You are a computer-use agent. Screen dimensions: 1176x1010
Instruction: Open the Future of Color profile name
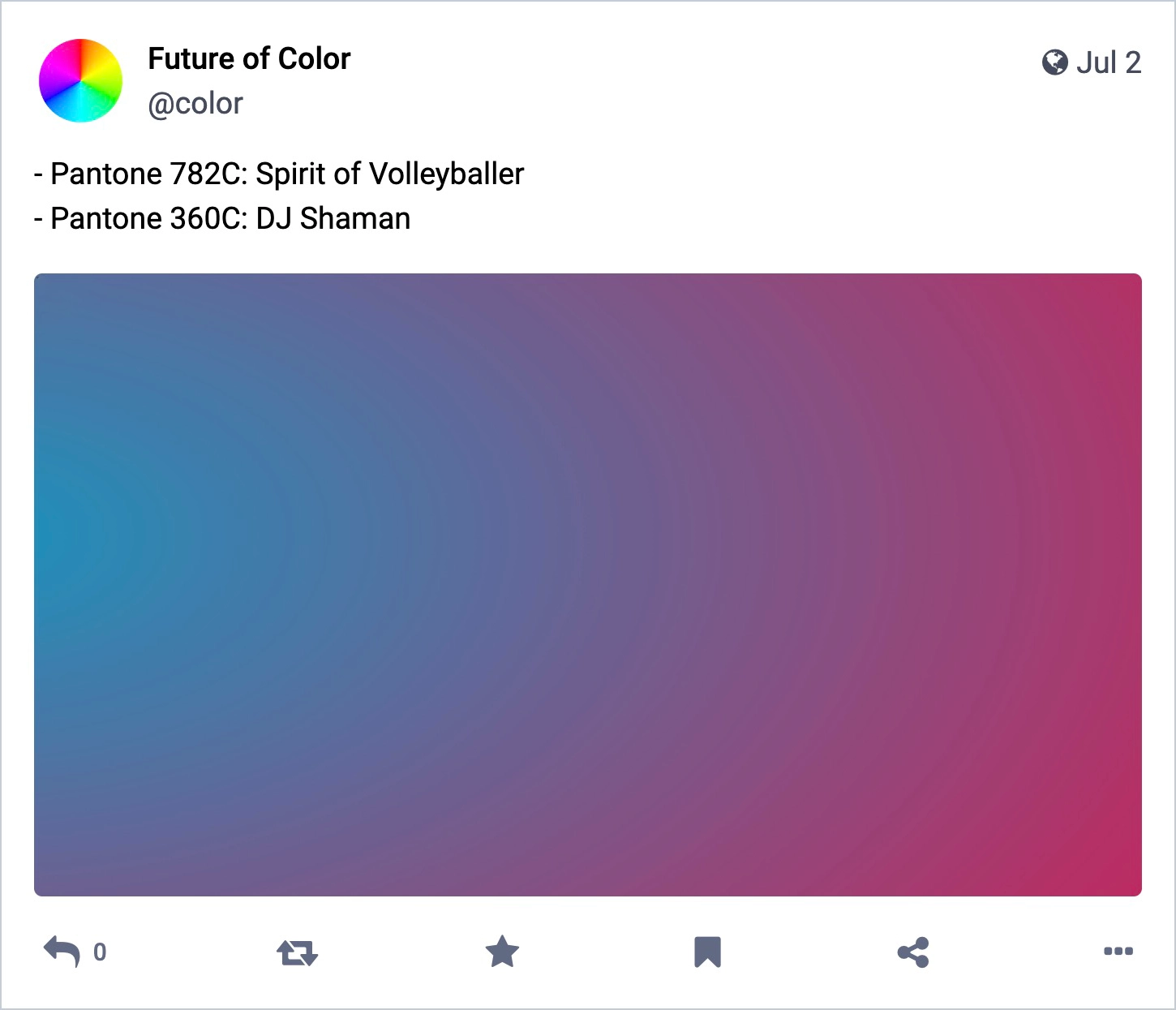tap(249, 58)
